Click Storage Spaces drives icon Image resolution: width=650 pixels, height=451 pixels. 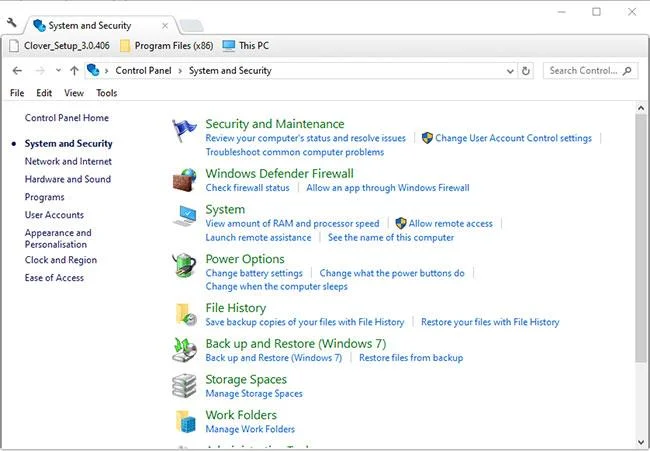point(184,386)
